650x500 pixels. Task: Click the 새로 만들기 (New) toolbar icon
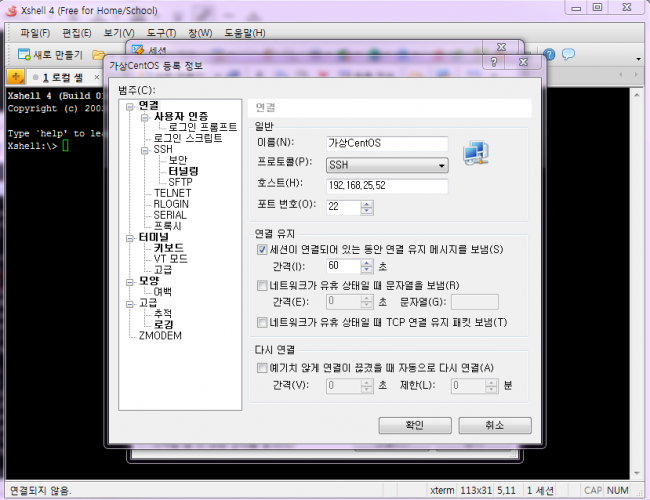click(24, 54)
